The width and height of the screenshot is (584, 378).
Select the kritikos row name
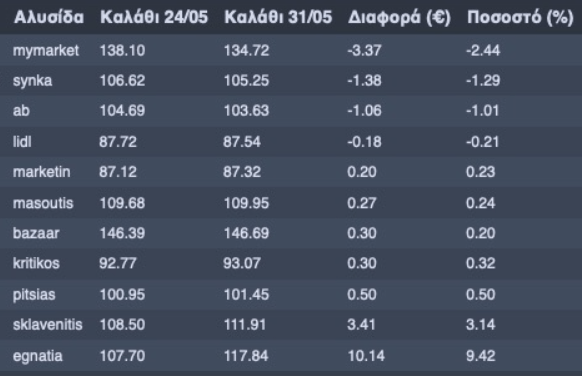pos(36,264)
